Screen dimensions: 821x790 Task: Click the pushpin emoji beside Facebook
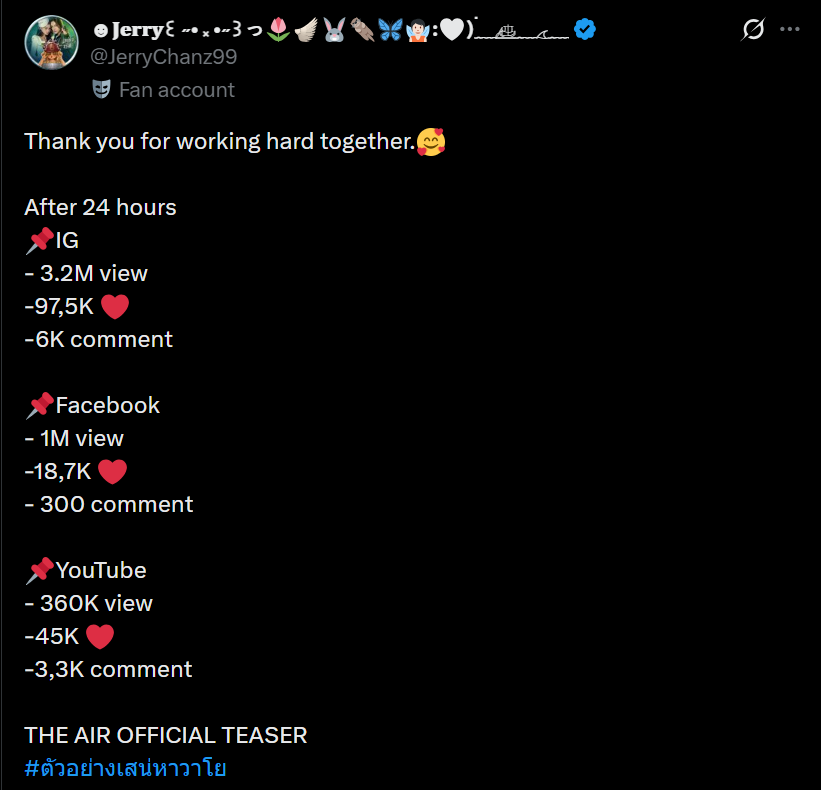(40, 406)
